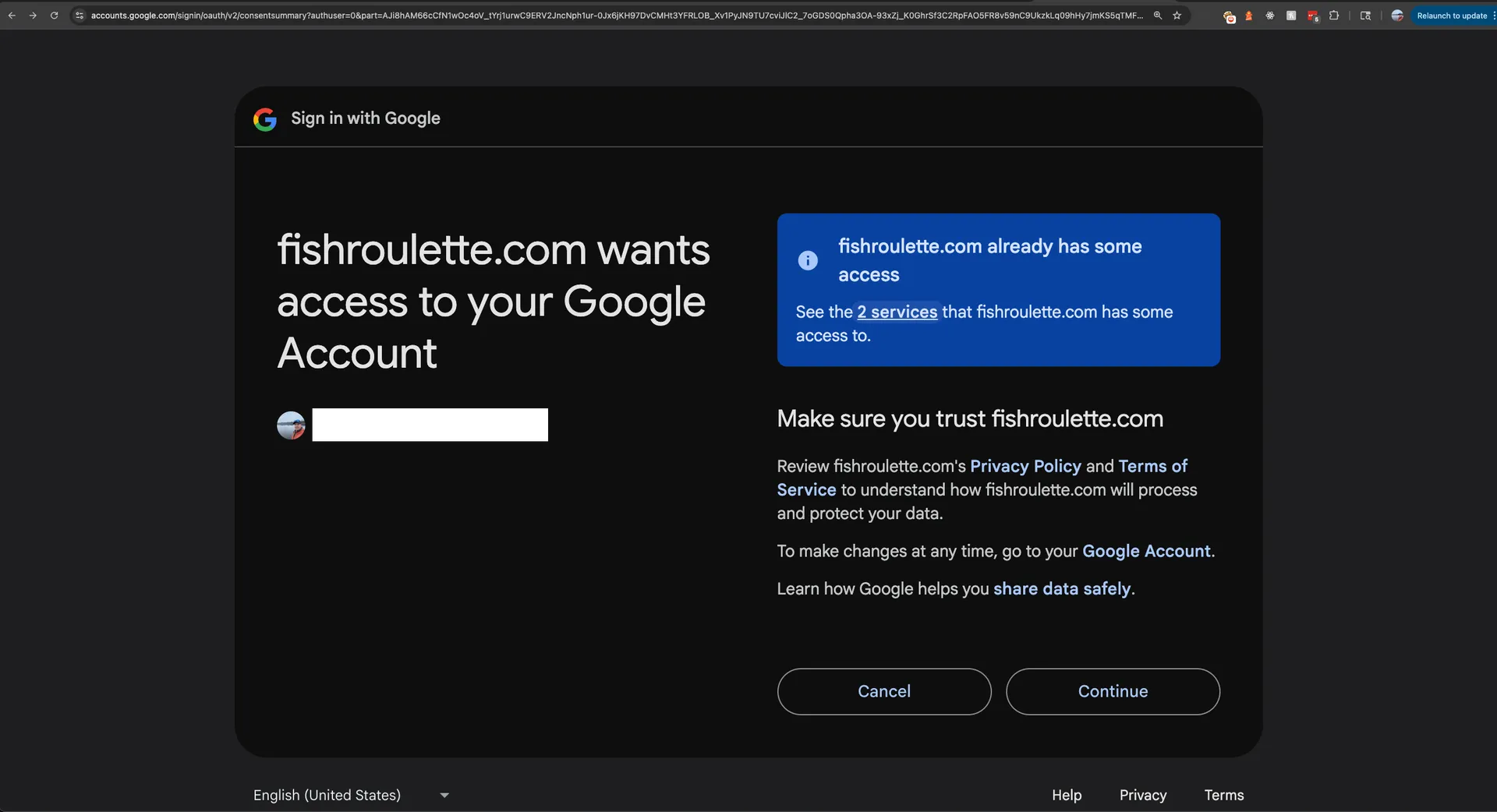This screenshot has width=1497, height=812.
Task: Open the React Developer Tools extension icon
Action: coord(1269,16)
